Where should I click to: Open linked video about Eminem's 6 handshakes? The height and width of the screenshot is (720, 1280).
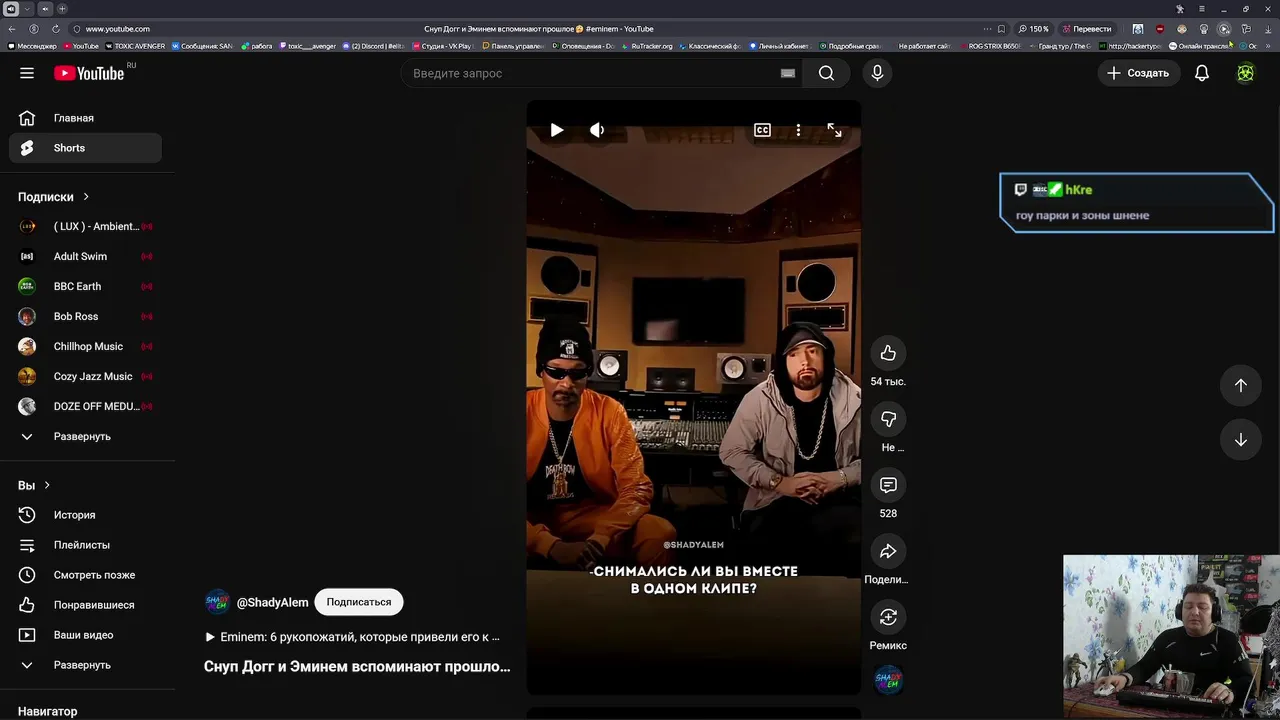tap(352, 636)
